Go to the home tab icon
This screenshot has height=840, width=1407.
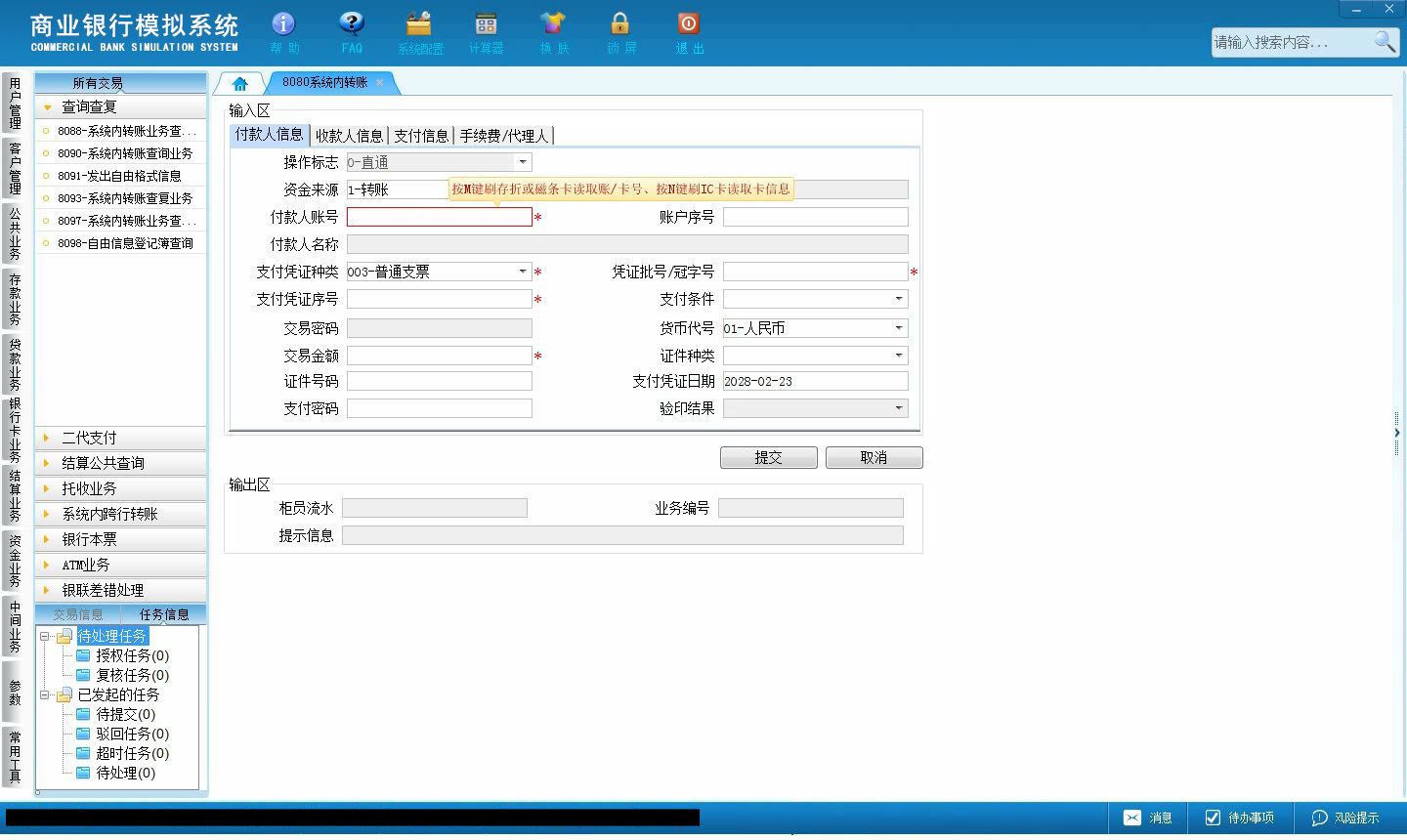pos(240,83)
